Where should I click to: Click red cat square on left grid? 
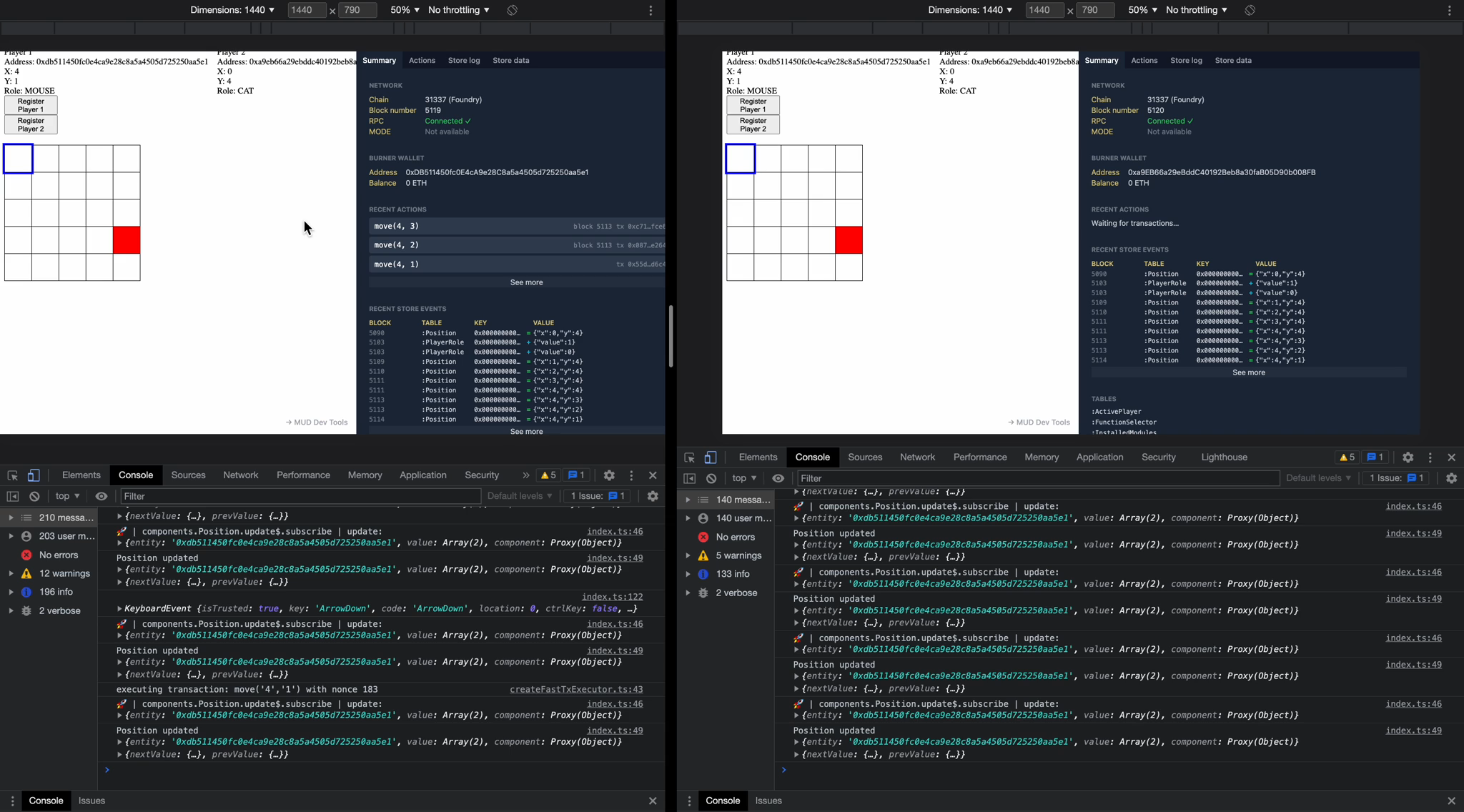click(x=127, y=240)
